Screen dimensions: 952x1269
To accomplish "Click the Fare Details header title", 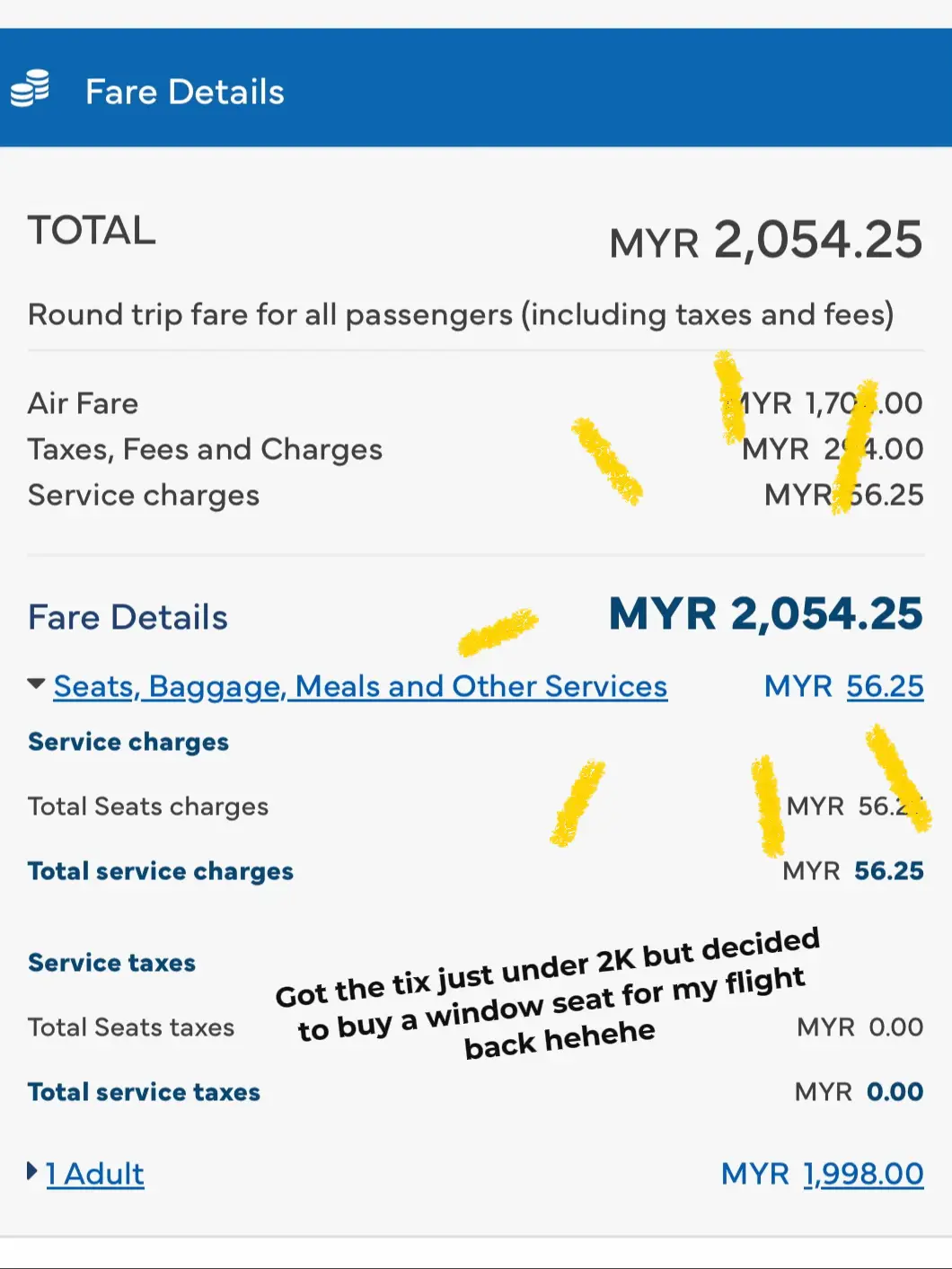I will pos(184,92).
